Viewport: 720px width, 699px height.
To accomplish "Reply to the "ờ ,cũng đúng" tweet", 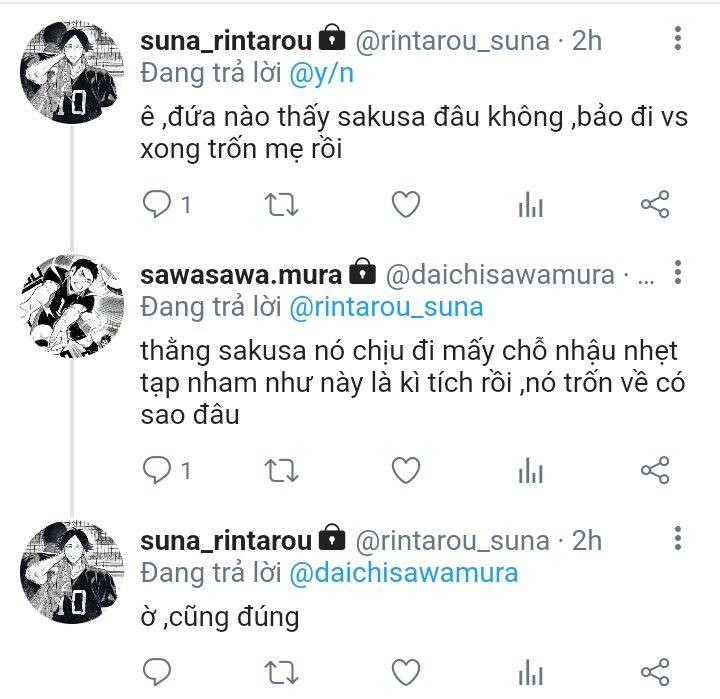I will [x=158, y=670].
